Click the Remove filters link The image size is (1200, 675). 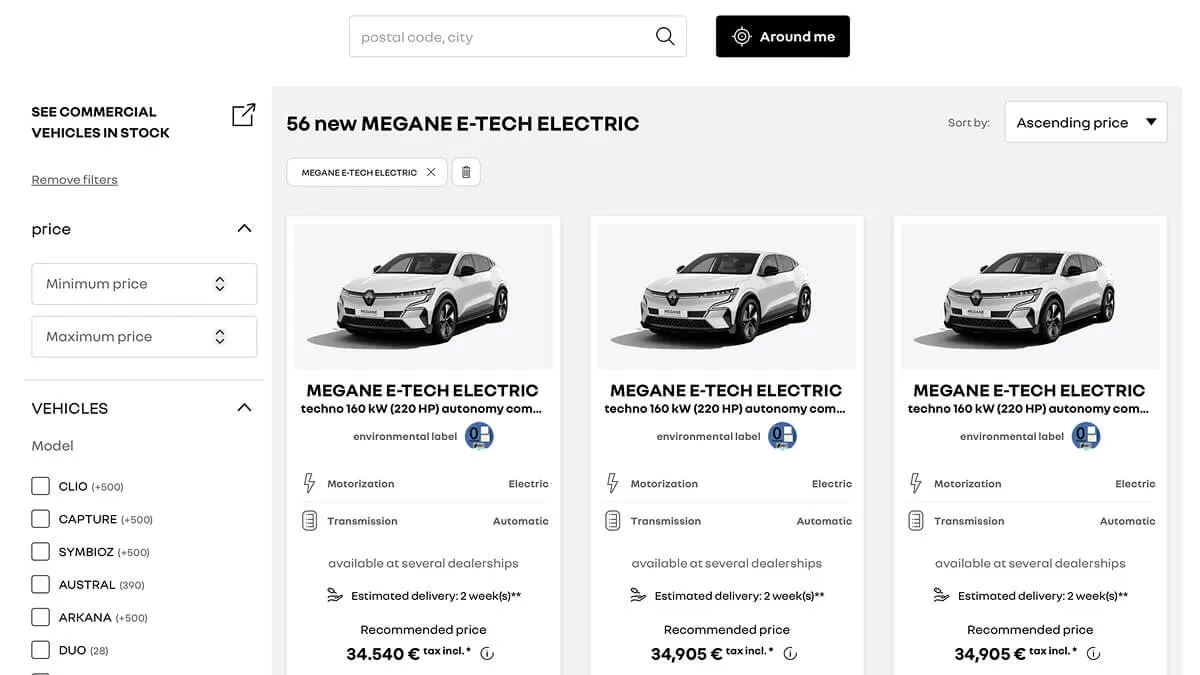[x=73, y=179]
